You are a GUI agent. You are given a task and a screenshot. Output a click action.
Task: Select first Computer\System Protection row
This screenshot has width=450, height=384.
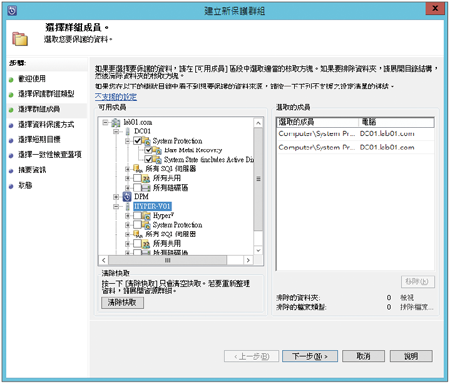[x=355, y=134]
